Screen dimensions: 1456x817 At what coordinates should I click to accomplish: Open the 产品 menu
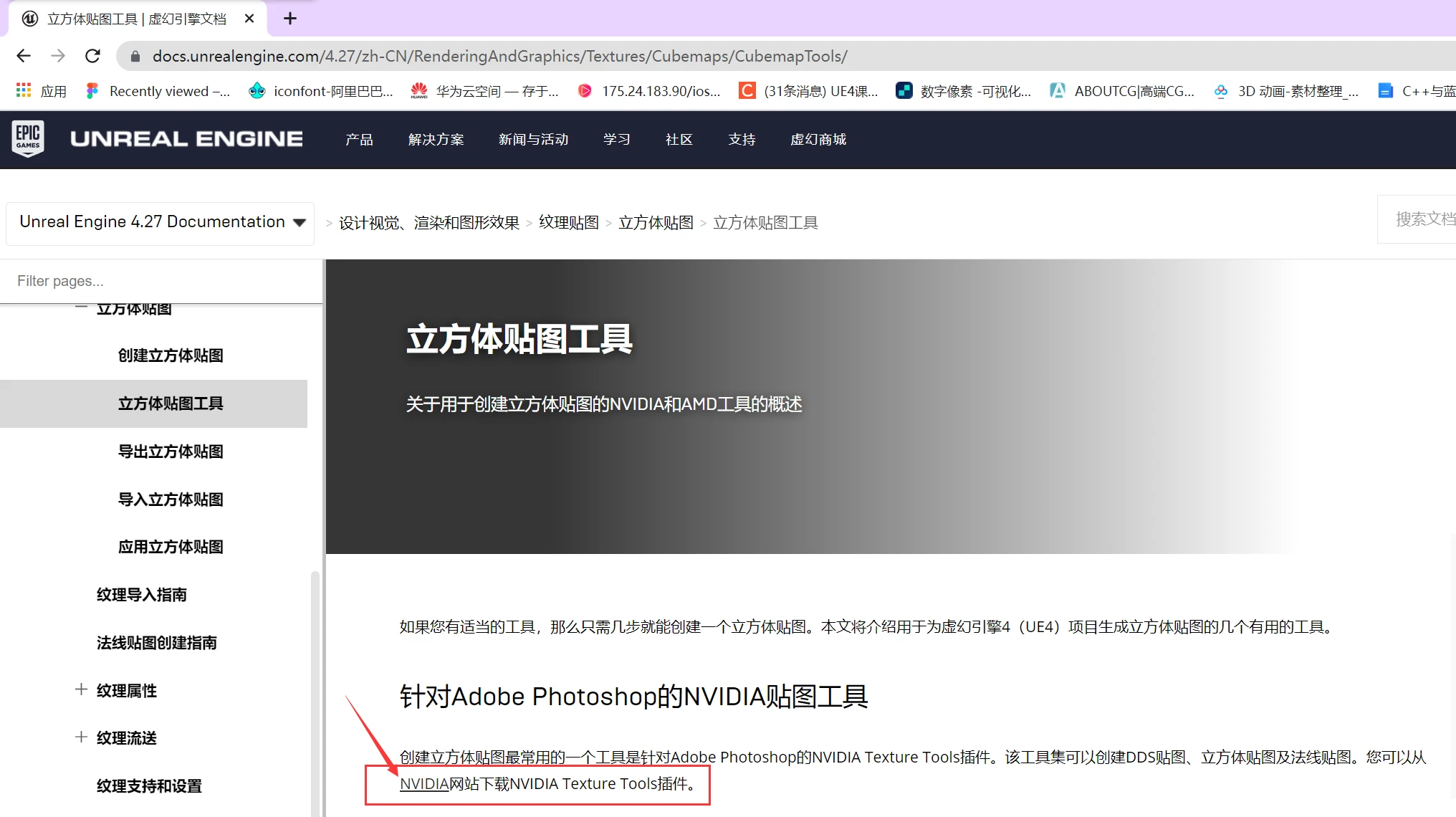pos(359,139)
